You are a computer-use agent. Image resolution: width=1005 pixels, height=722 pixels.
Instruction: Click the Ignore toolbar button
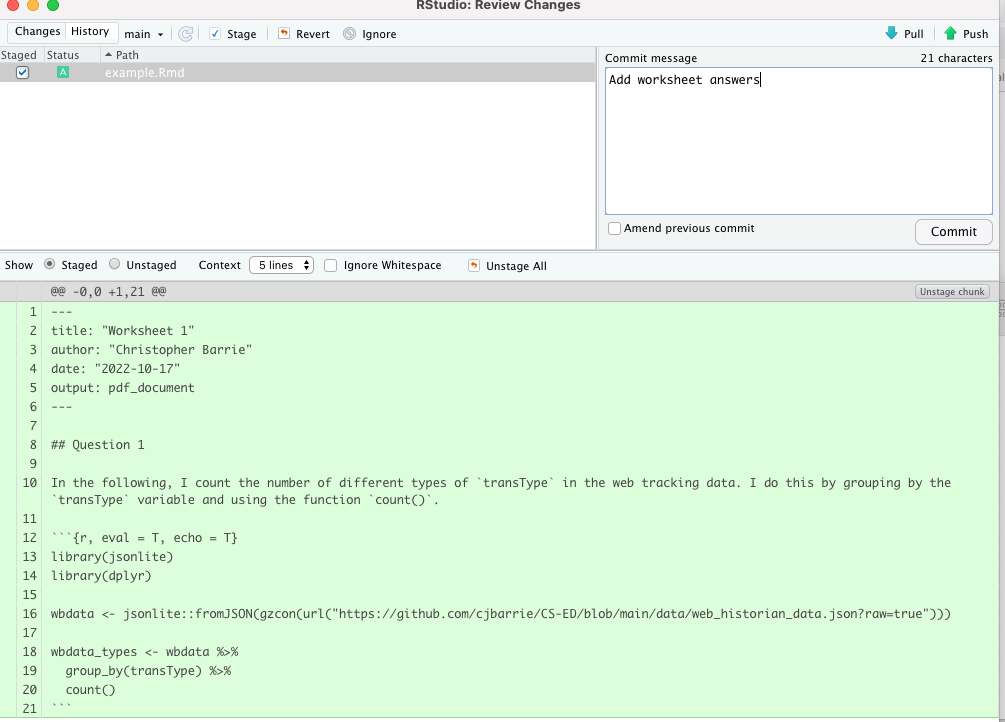pyautogui.click(x=370, y=34)
